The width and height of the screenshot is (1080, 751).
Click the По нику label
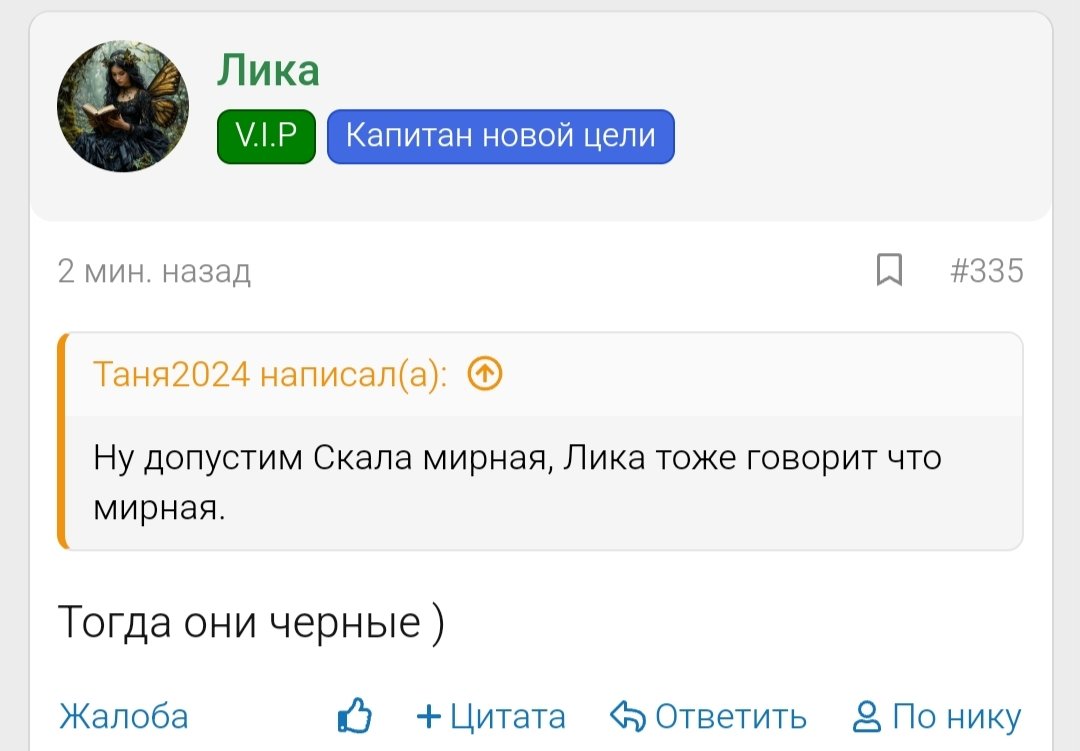click(x=956, y=716)
